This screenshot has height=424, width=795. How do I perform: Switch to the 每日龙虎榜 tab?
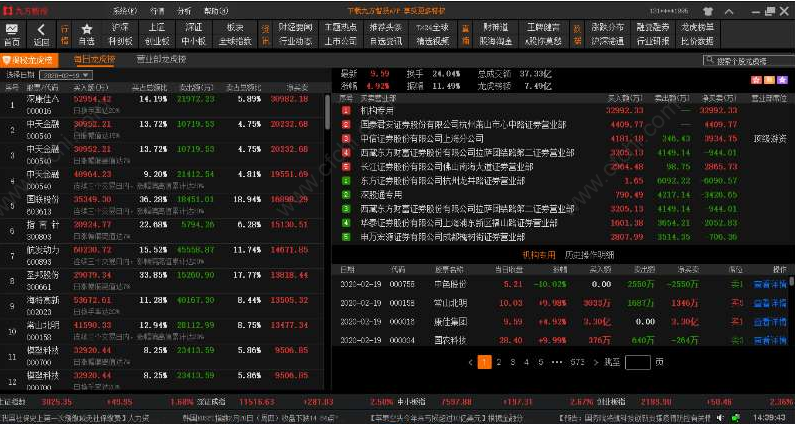point(94,59)
